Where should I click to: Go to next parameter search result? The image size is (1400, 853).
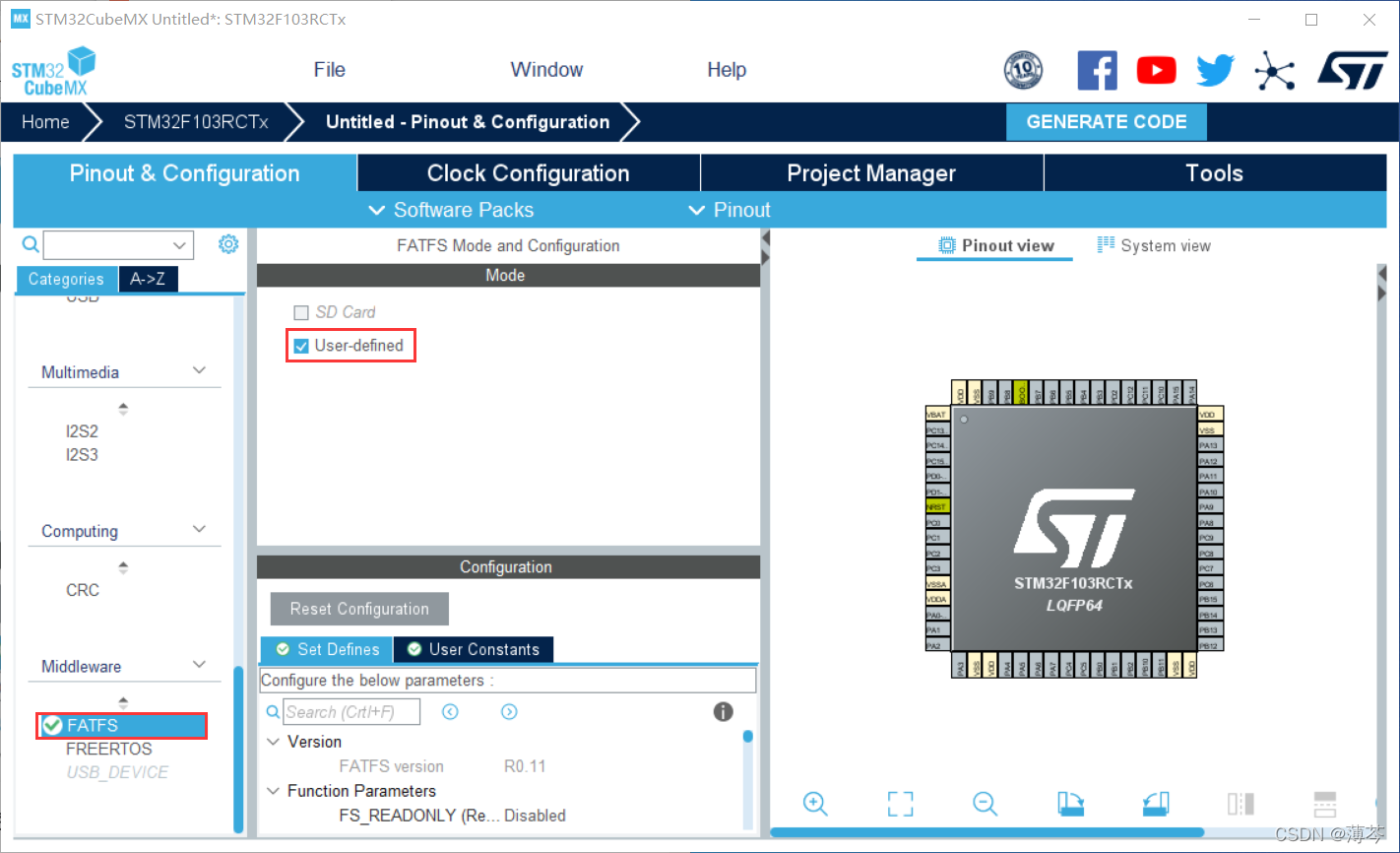click(x=509, y=711)
